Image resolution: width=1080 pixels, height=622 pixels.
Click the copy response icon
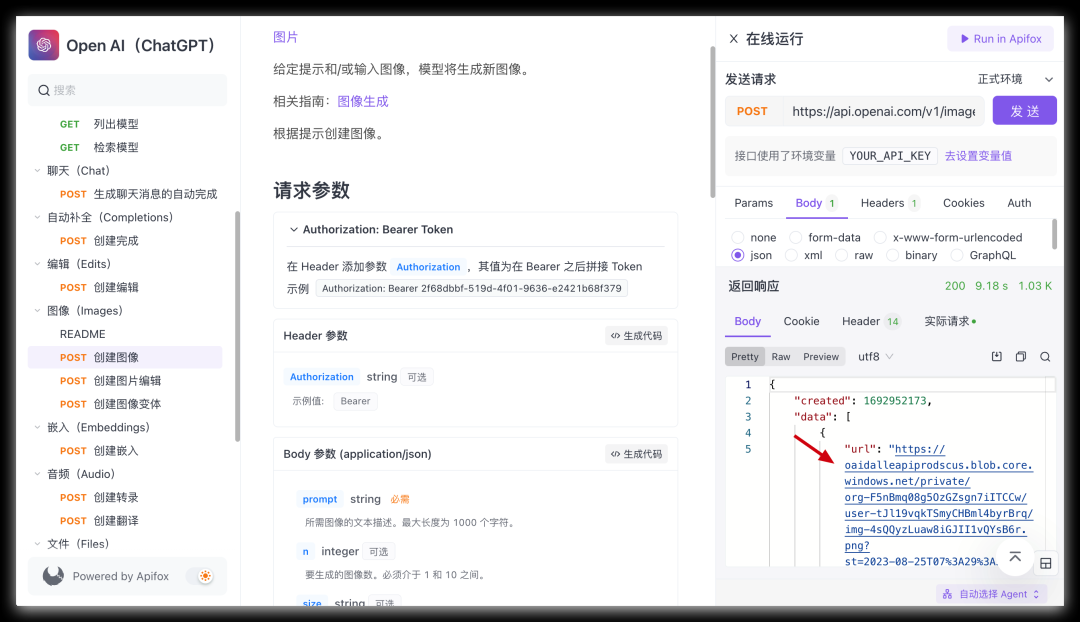point(1021,356)
